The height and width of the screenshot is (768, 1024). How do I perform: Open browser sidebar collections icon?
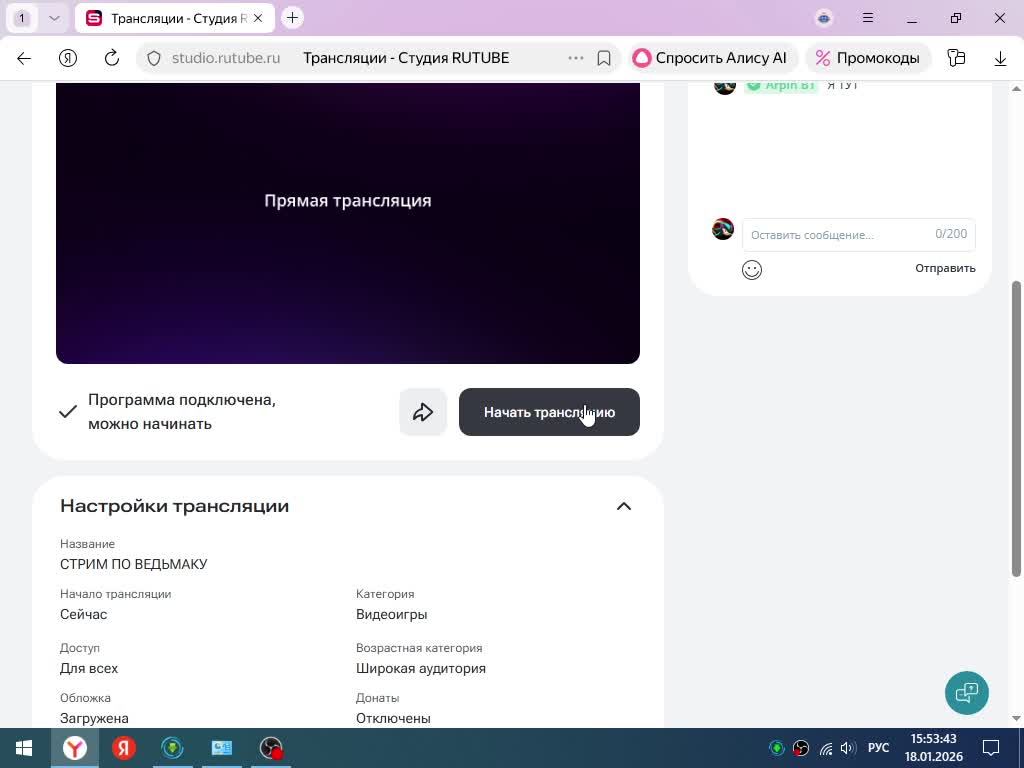click(956, 58)
